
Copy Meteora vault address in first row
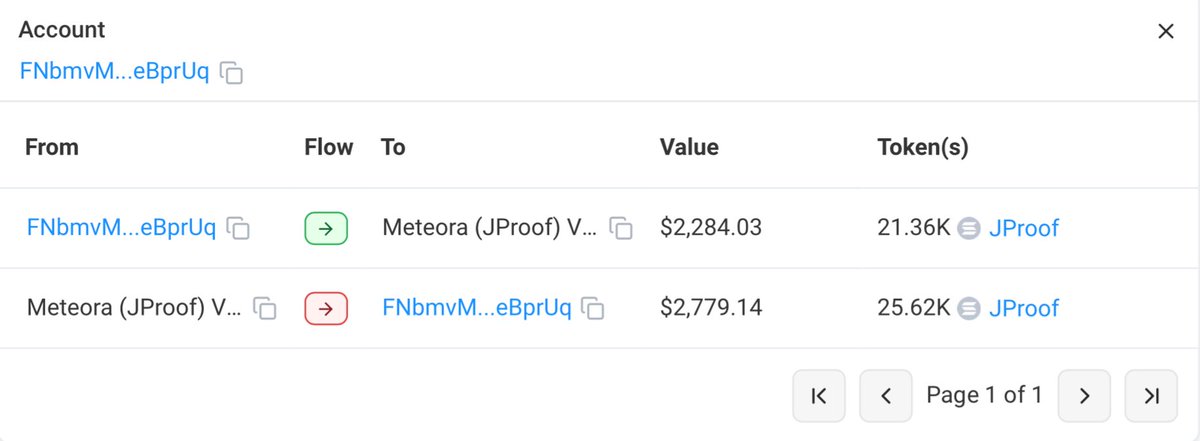pyautogui.click(x=622, y=228)
